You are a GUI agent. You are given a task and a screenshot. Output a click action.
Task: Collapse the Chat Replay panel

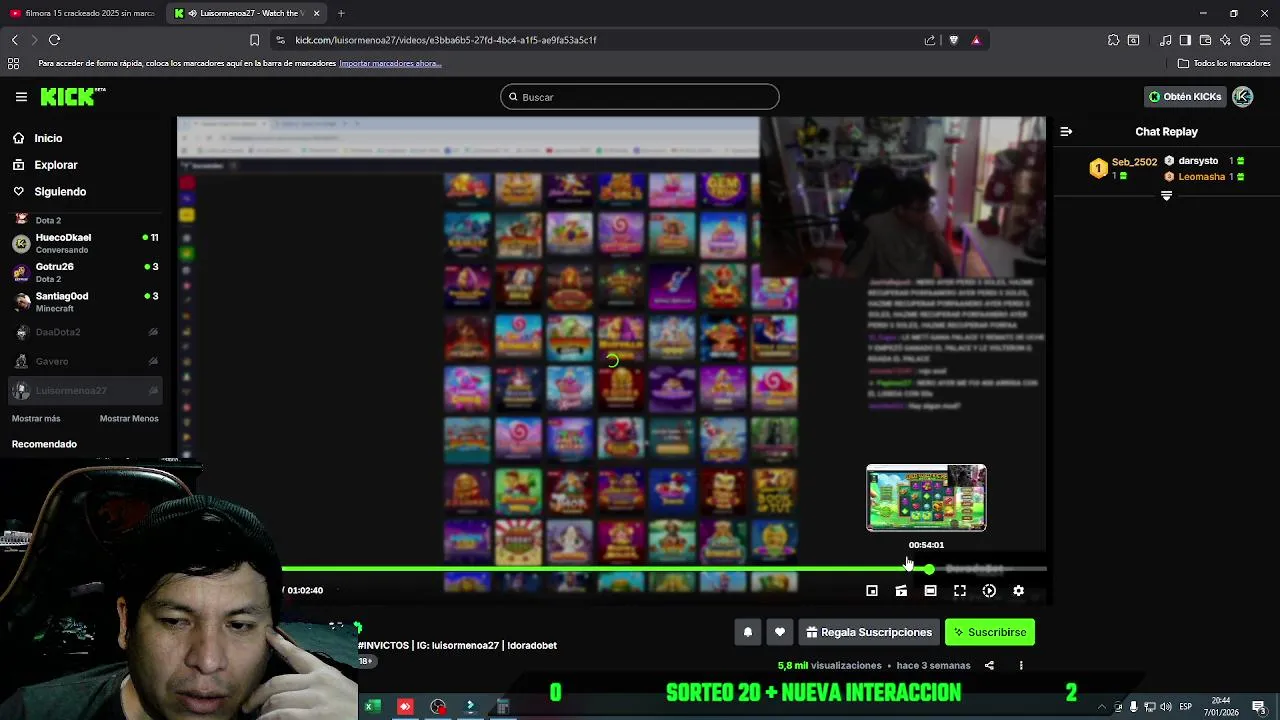tap(1066, 131)
